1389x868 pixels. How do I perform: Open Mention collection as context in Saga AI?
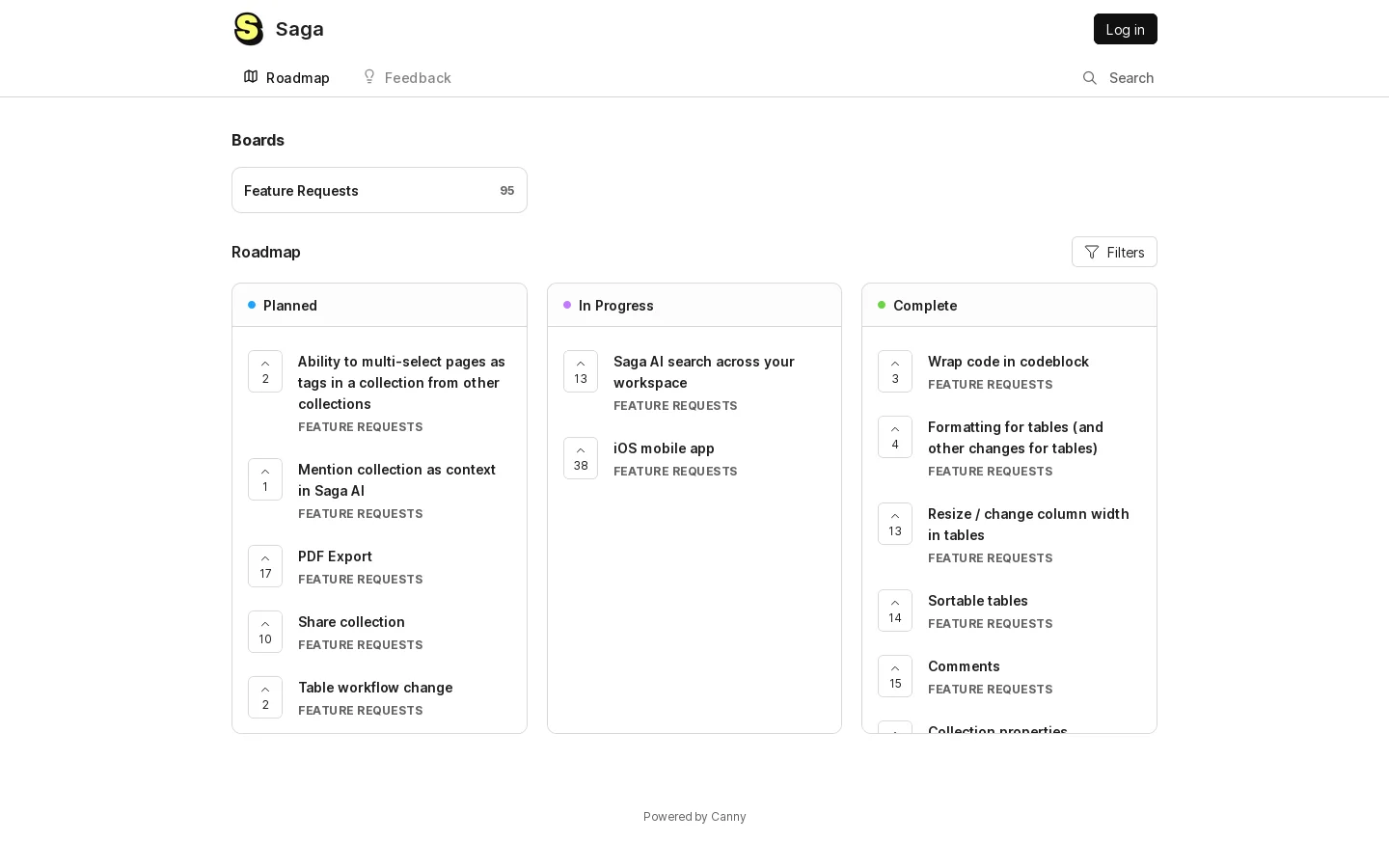tap(396, 480)
